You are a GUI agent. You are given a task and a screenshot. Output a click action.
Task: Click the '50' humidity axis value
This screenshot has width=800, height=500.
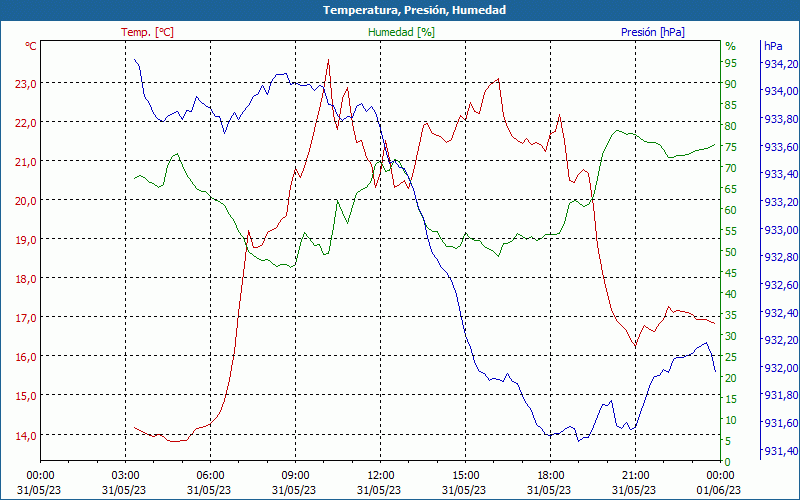tap(731, 252)
